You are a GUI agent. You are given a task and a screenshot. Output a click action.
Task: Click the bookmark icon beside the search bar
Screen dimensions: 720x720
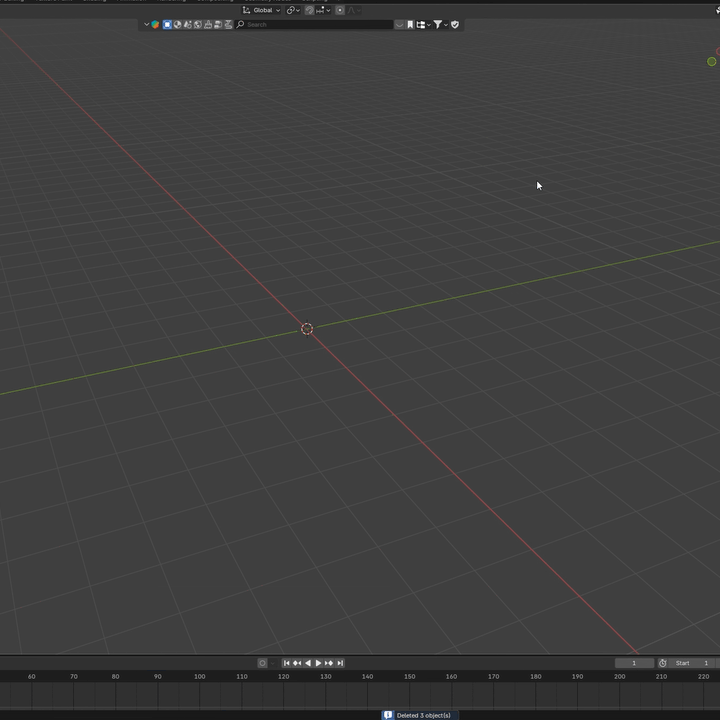410,24
